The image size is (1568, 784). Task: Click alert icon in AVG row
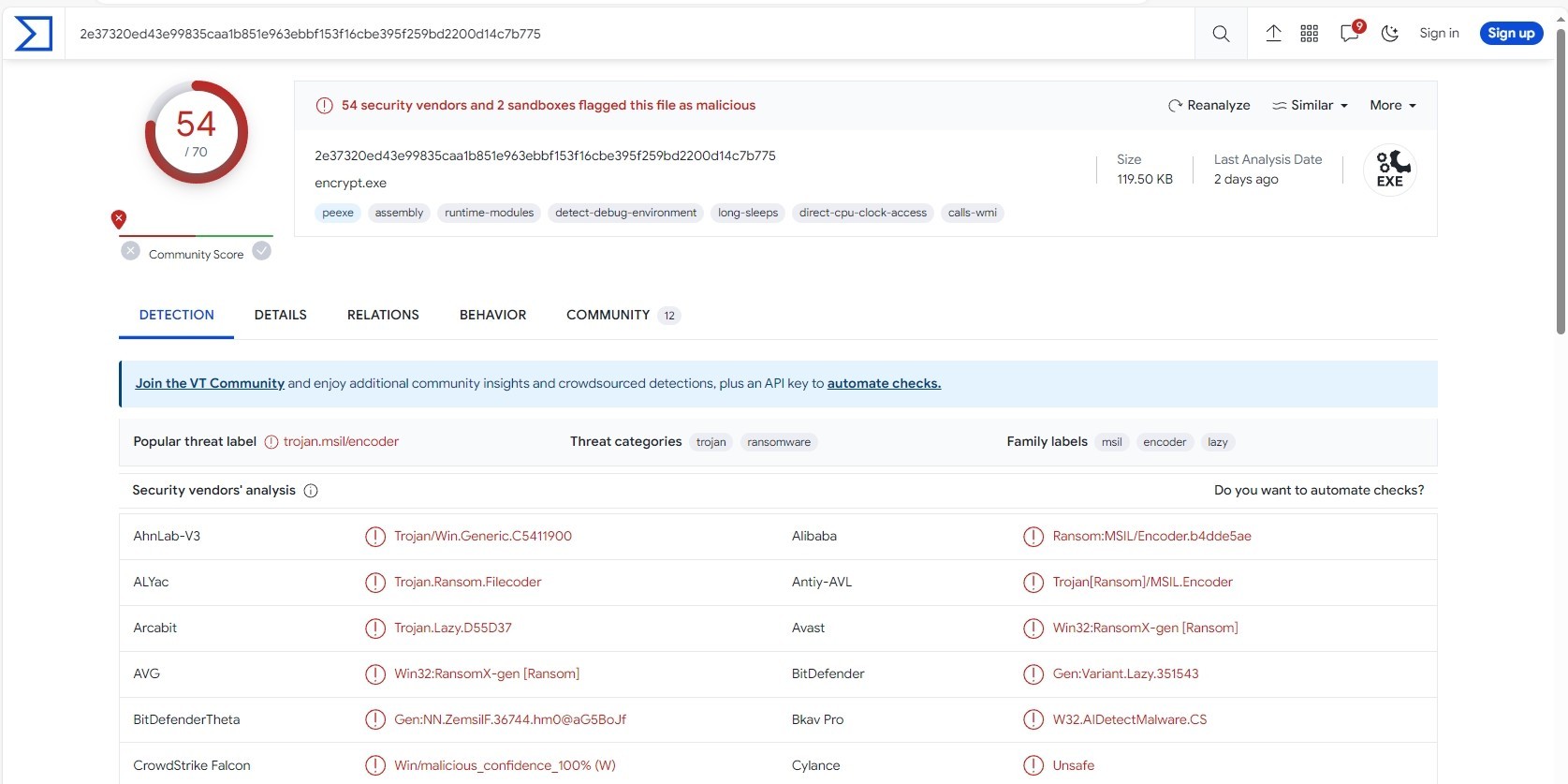(375, 674)
